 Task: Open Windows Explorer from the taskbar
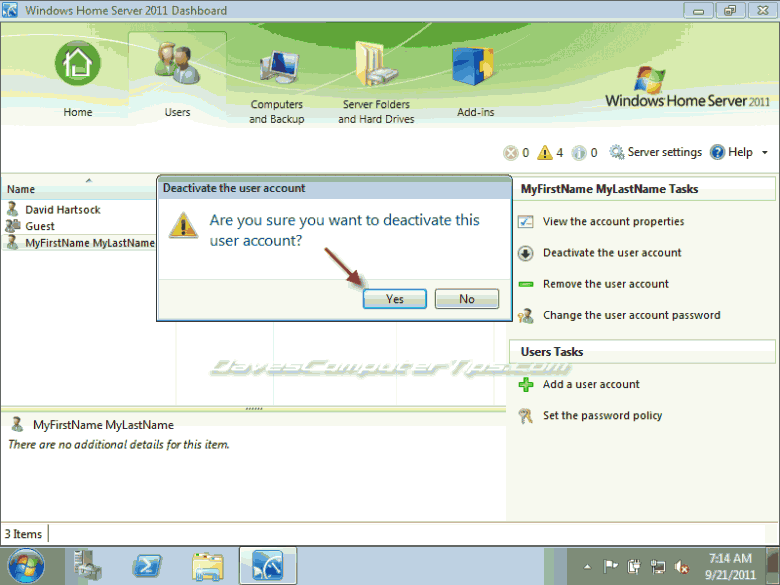(x=207, y=567)
